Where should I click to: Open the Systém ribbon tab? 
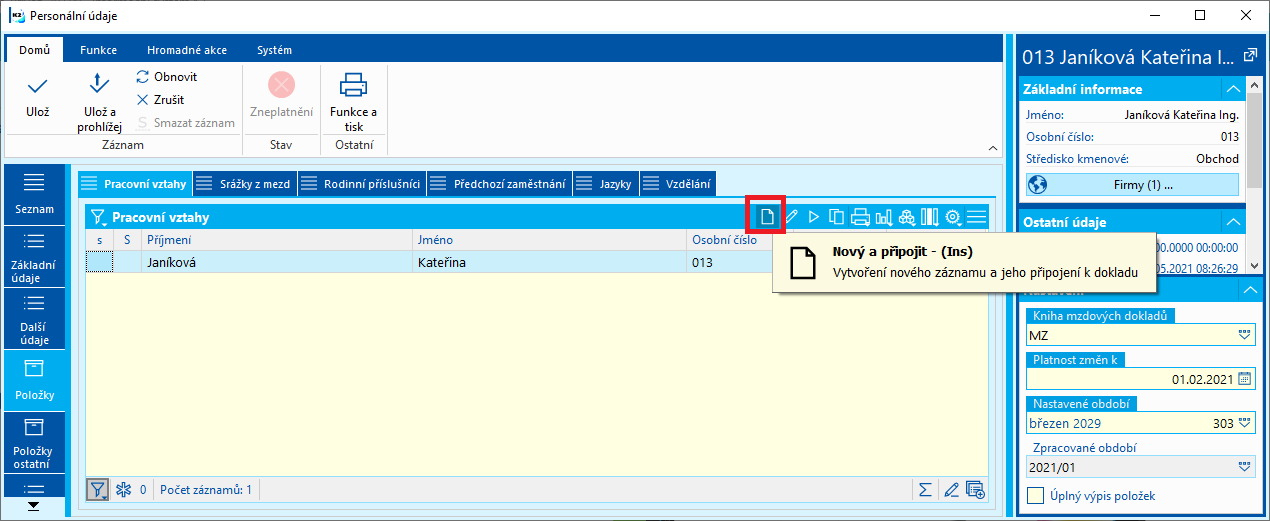tap(274, 50)
